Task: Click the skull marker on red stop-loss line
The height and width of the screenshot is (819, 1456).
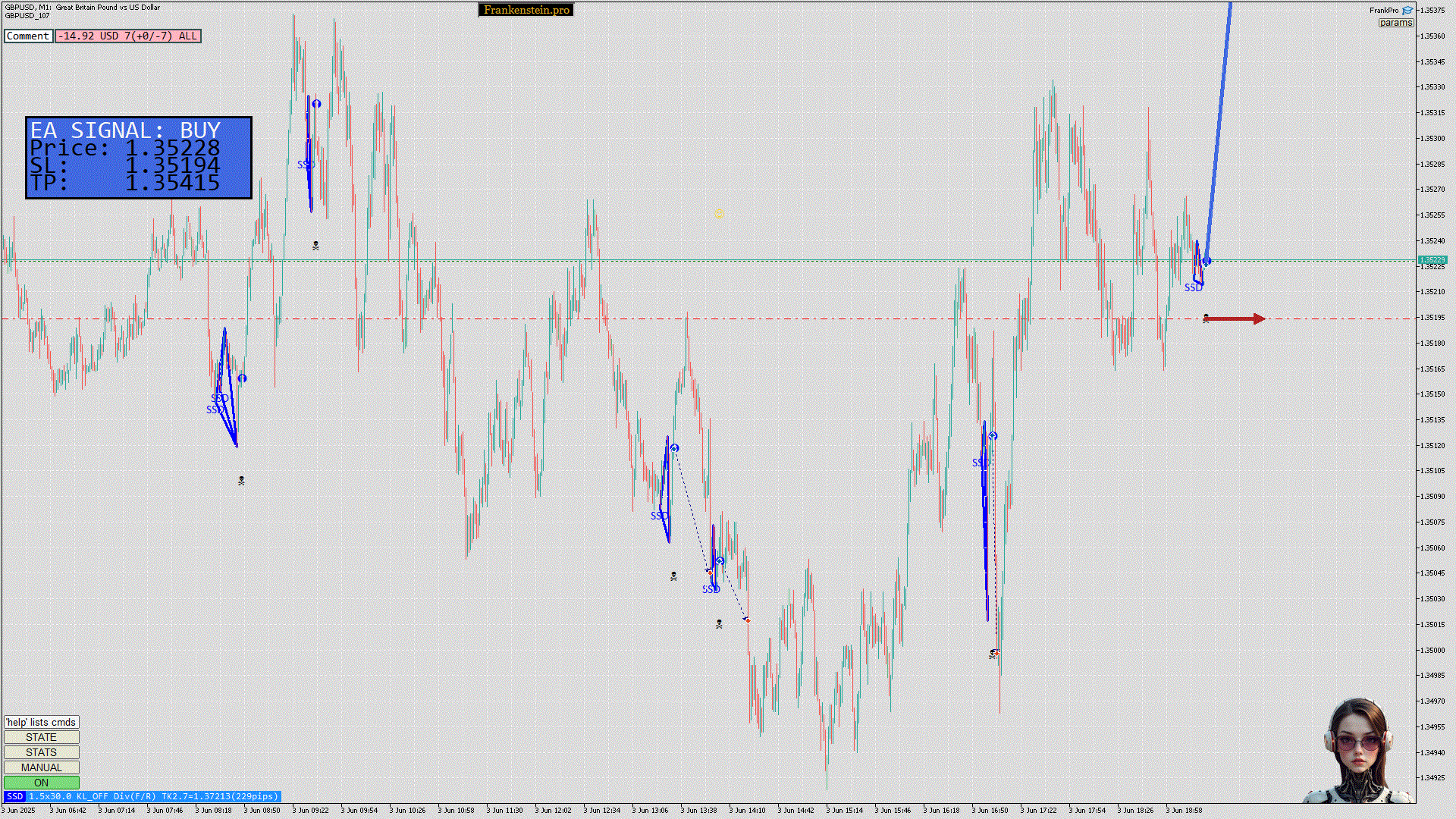Action: 1206,318
